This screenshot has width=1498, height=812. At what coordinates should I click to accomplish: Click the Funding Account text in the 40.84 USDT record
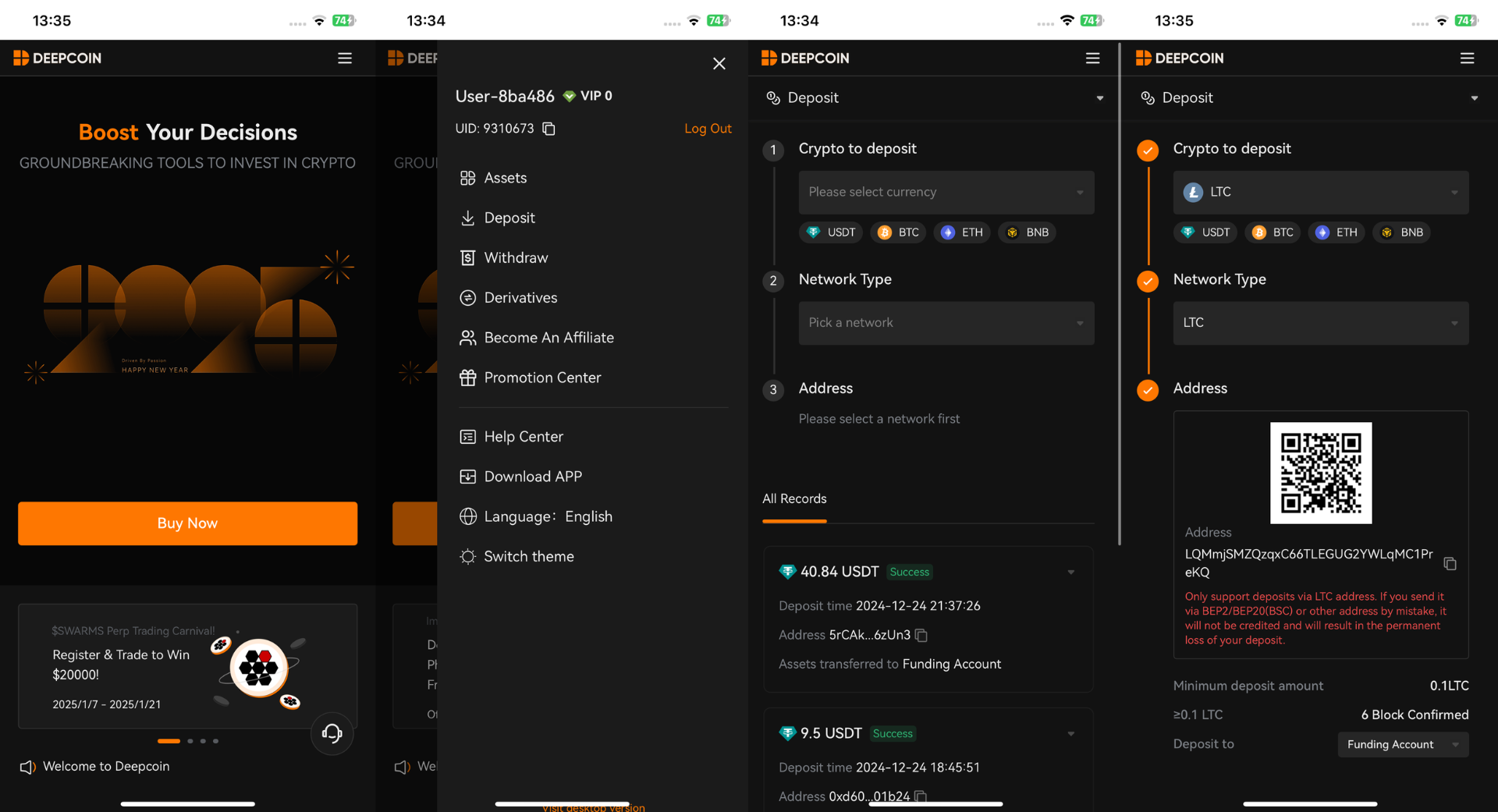click(952, 665)
